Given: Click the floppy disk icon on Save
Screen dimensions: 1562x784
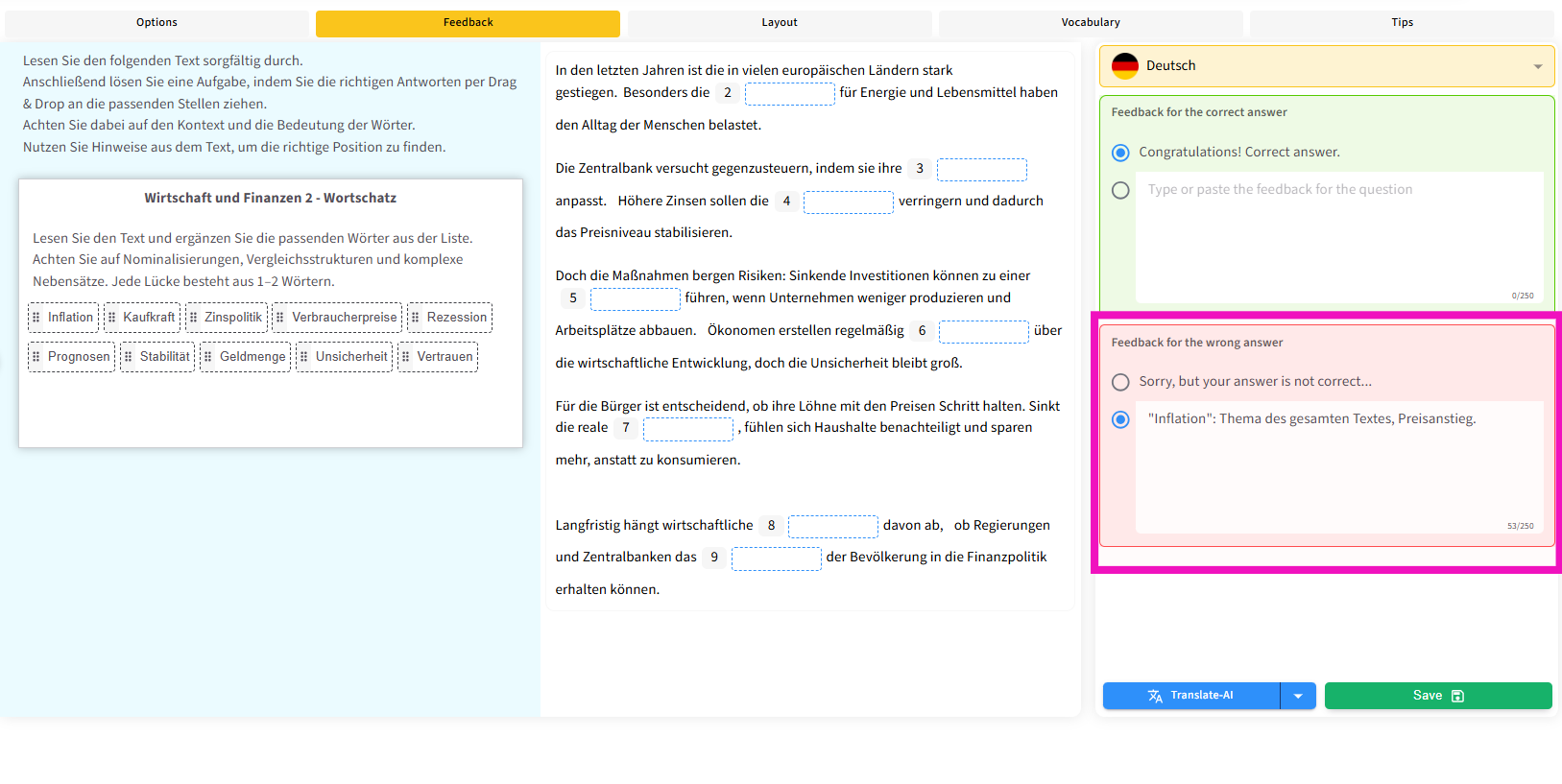Looking at the screenshot, I should [1457, 696].
